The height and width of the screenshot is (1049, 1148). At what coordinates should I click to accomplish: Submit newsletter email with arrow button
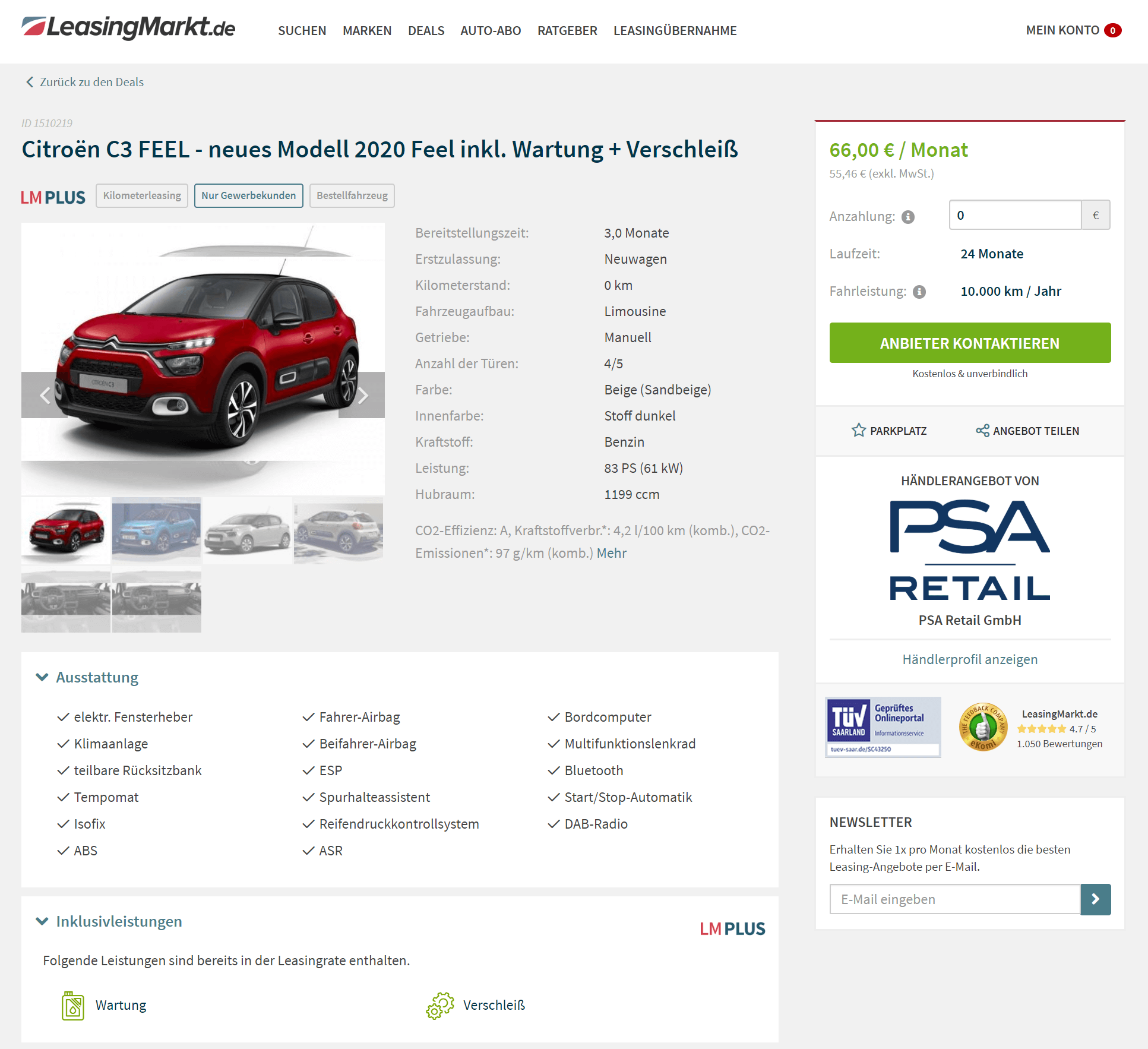click(x=1096, y=899)
